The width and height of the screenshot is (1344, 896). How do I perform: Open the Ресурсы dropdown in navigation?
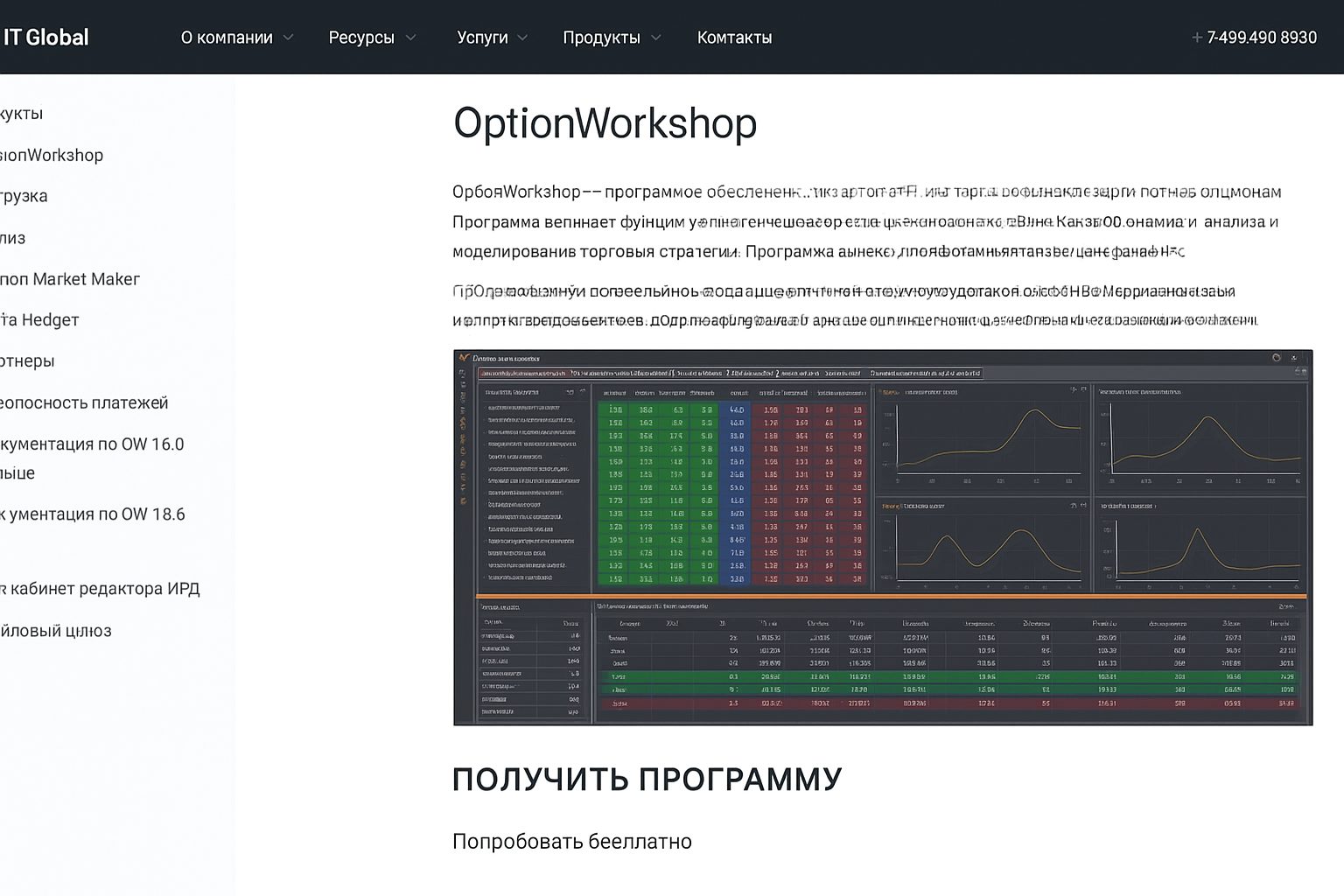(x=372, y=38)
